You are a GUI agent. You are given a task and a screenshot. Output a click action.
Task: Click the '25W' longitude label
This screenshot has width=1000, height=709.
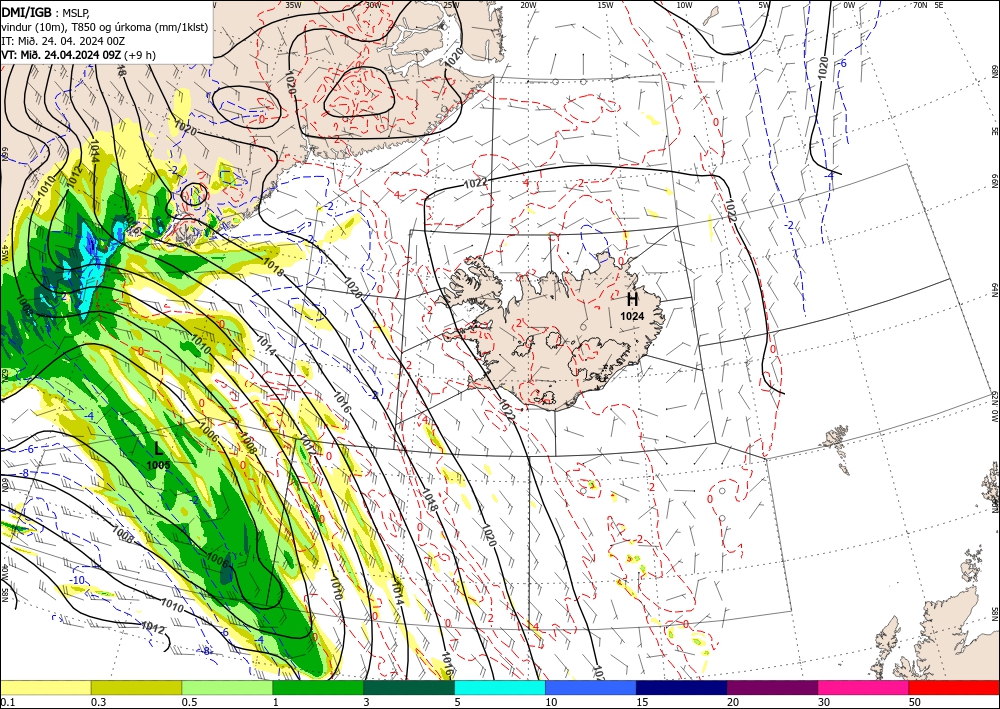click(451, 5)
